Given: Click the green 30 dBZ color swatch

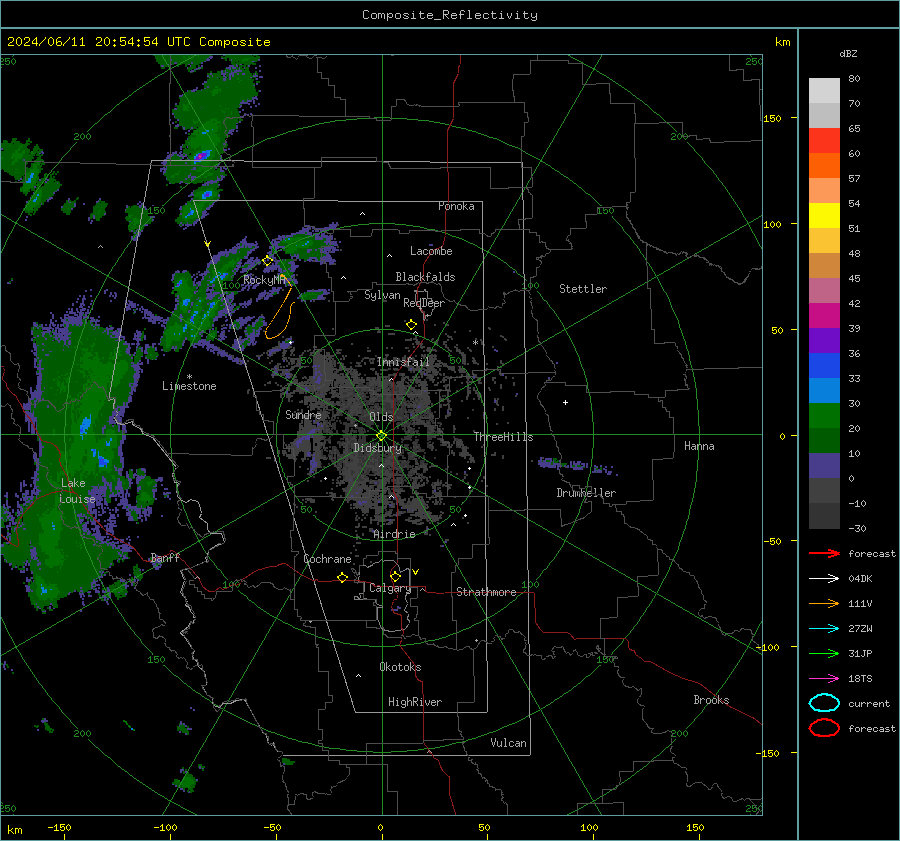Looking at the screenshot, I should tap(824, 415).
